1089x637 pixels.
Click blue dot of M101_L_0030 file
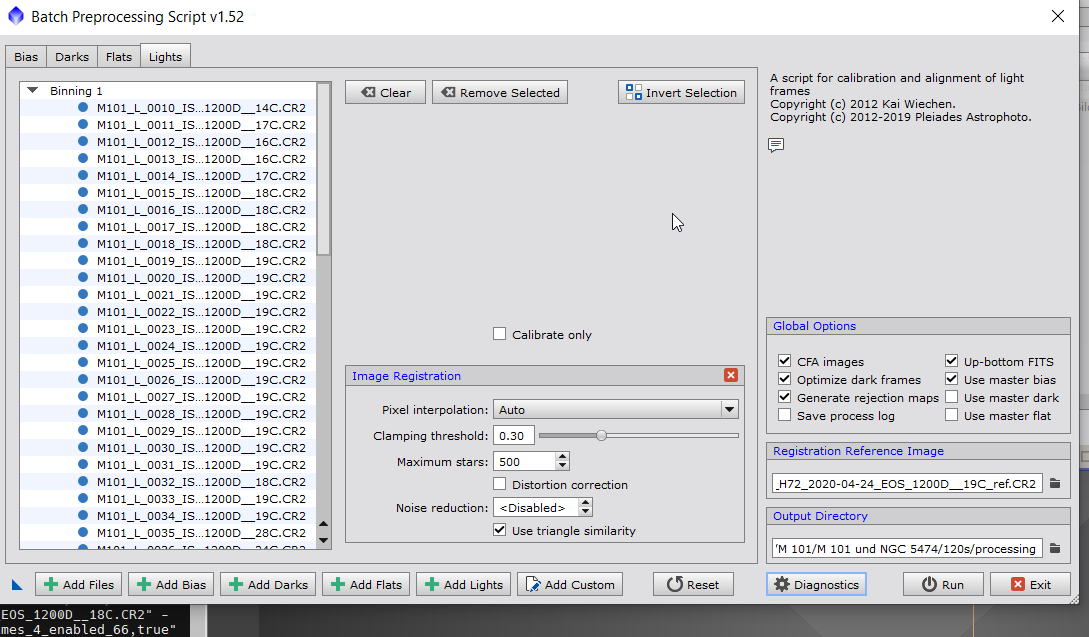click(83, 447)
